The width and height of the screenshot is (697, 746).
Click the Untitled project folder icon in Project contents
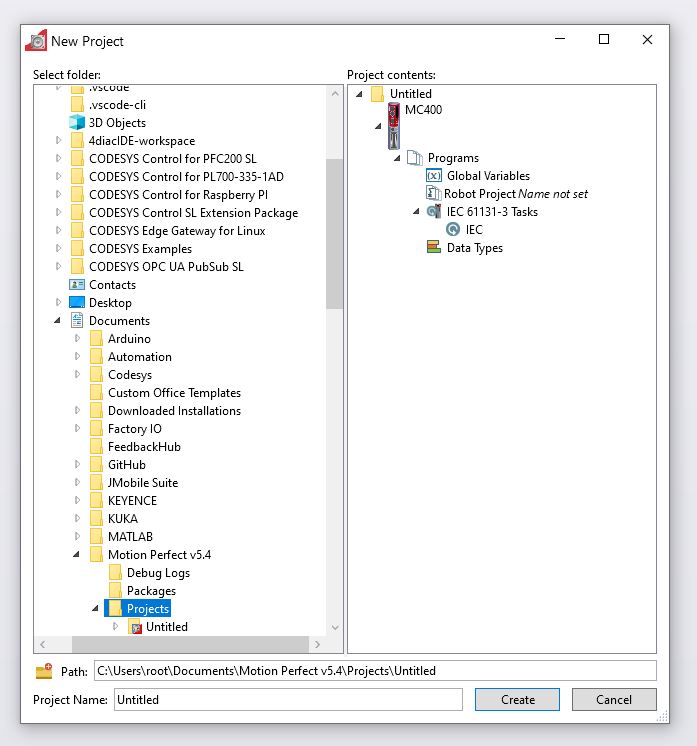pos(377,94)
